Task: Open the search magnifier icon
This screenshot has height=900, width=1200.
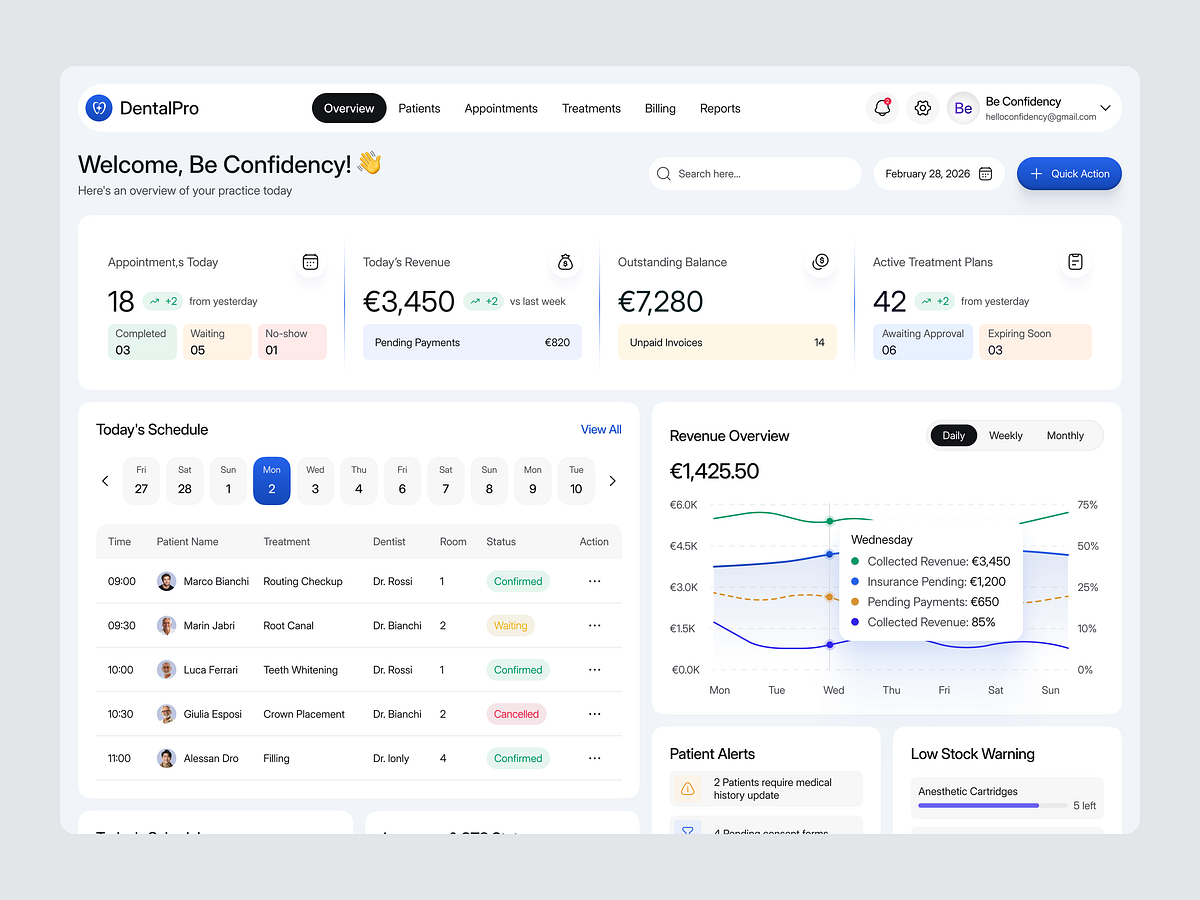Action: tap(663, 173)
